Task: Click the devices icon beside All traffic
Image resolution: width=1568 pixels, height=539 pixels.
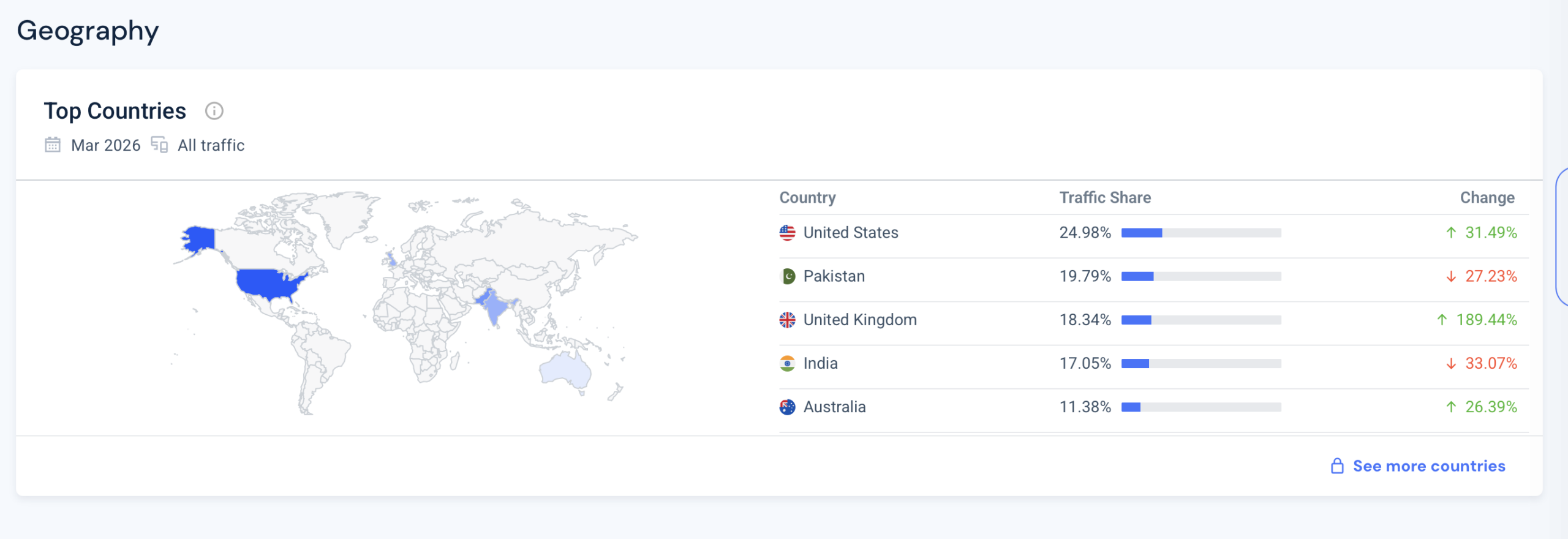Action: tap(159, 145)
